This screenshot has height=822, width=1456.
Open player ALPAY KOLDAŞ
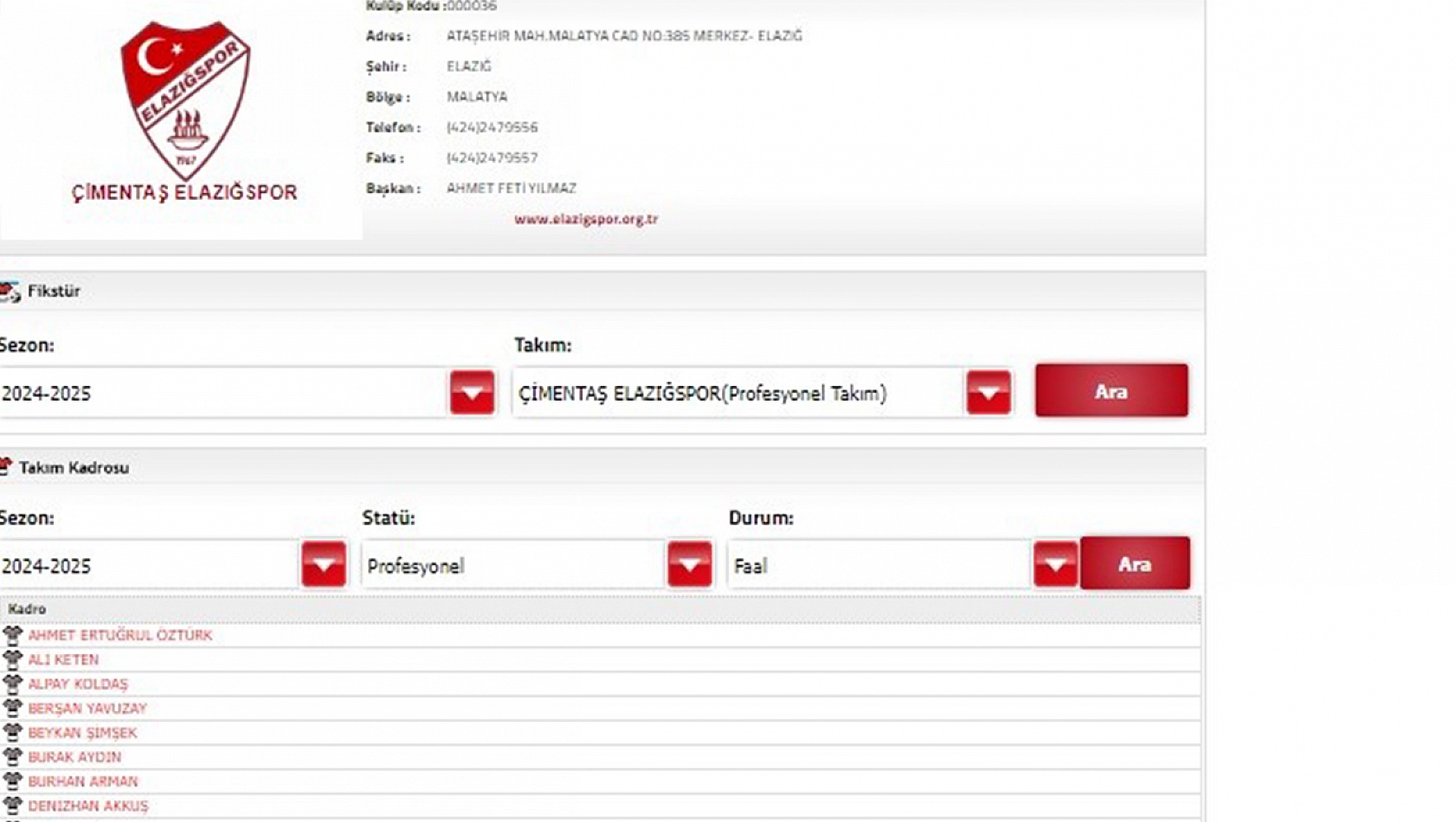[x=78, y=684]
